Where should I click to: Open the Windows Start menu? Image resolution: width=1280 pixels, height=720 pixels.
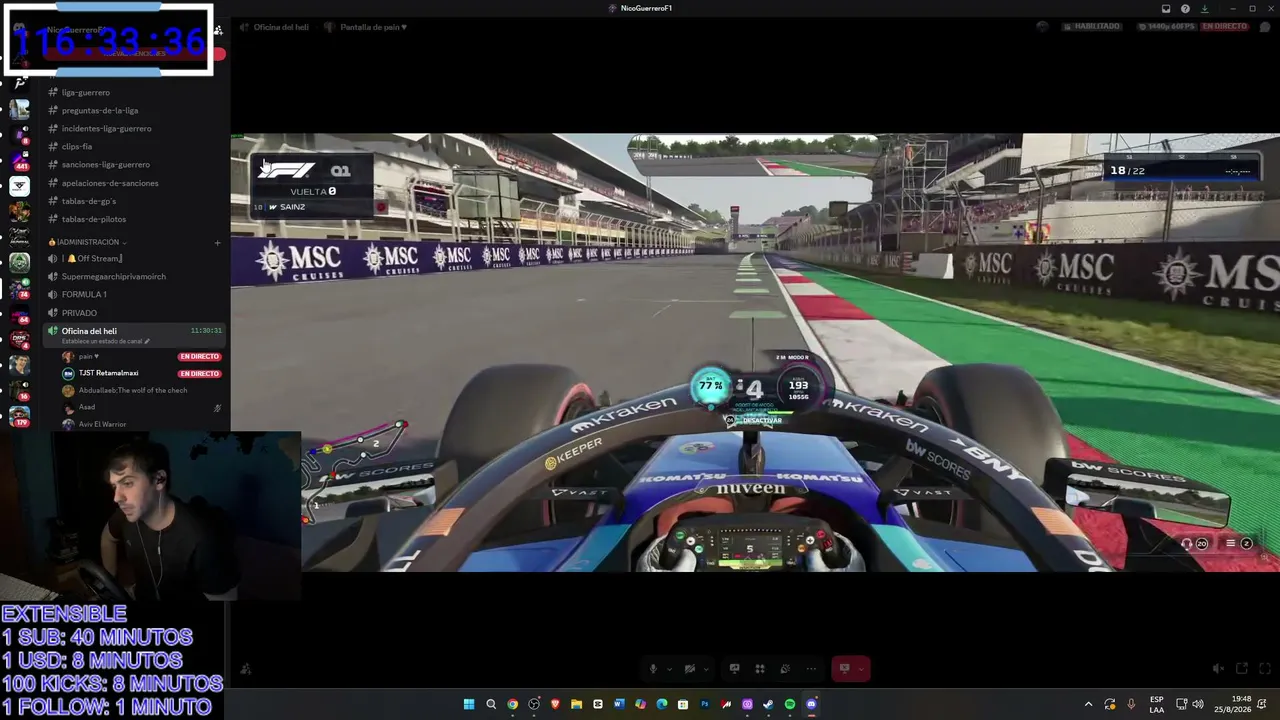tap(468, 704)
